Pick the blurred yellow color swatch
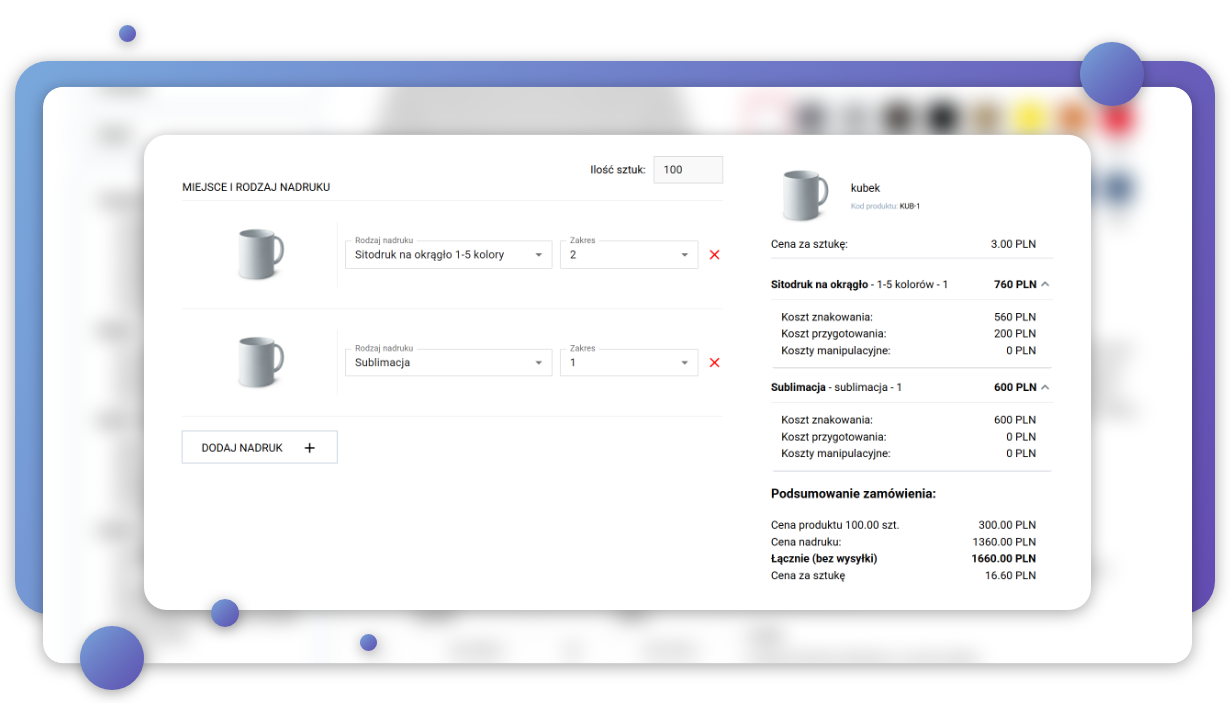 click(x=1027, y=118)
